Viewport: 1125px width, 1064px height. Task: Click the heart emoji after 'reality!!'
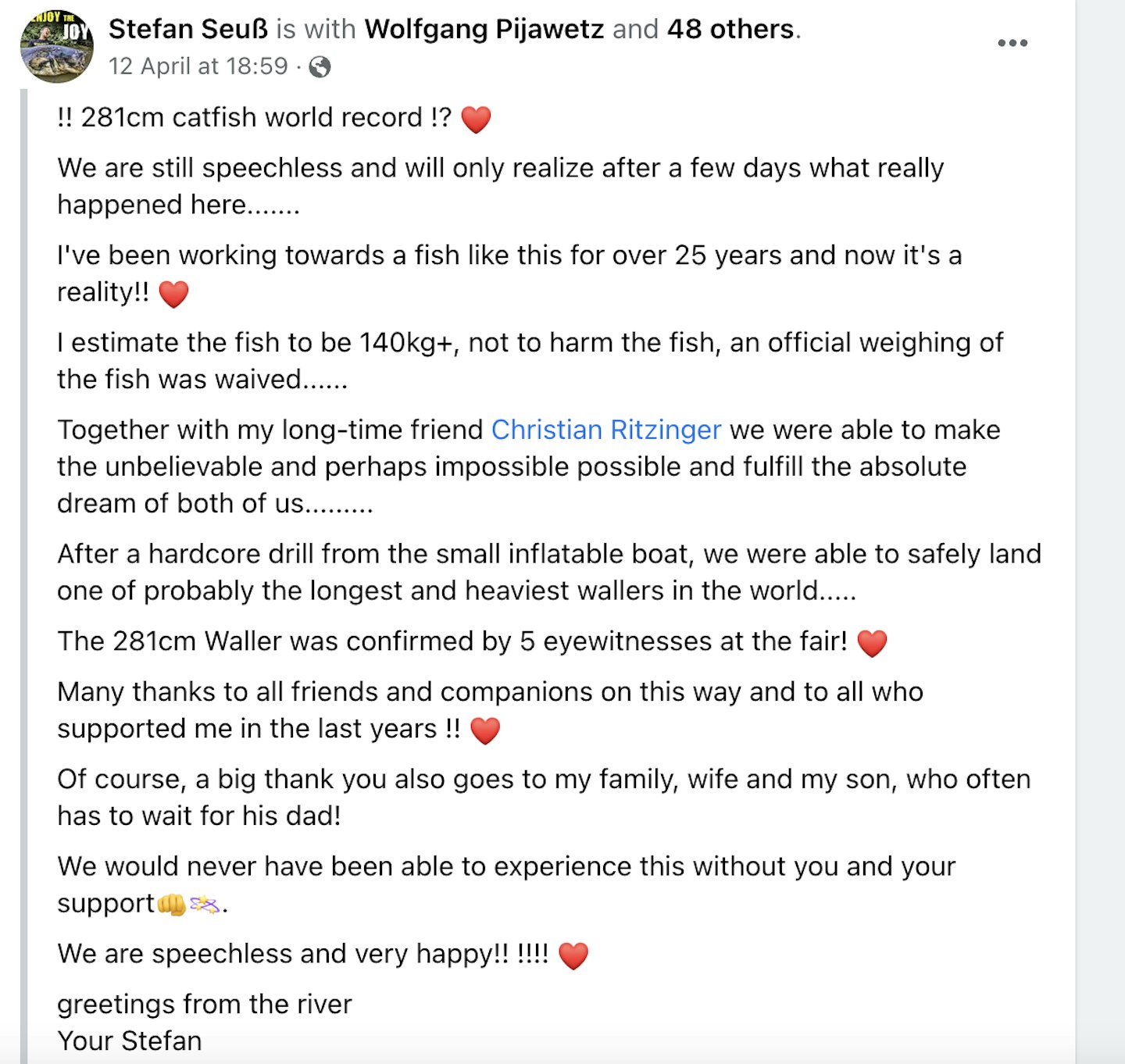[173, 295]
